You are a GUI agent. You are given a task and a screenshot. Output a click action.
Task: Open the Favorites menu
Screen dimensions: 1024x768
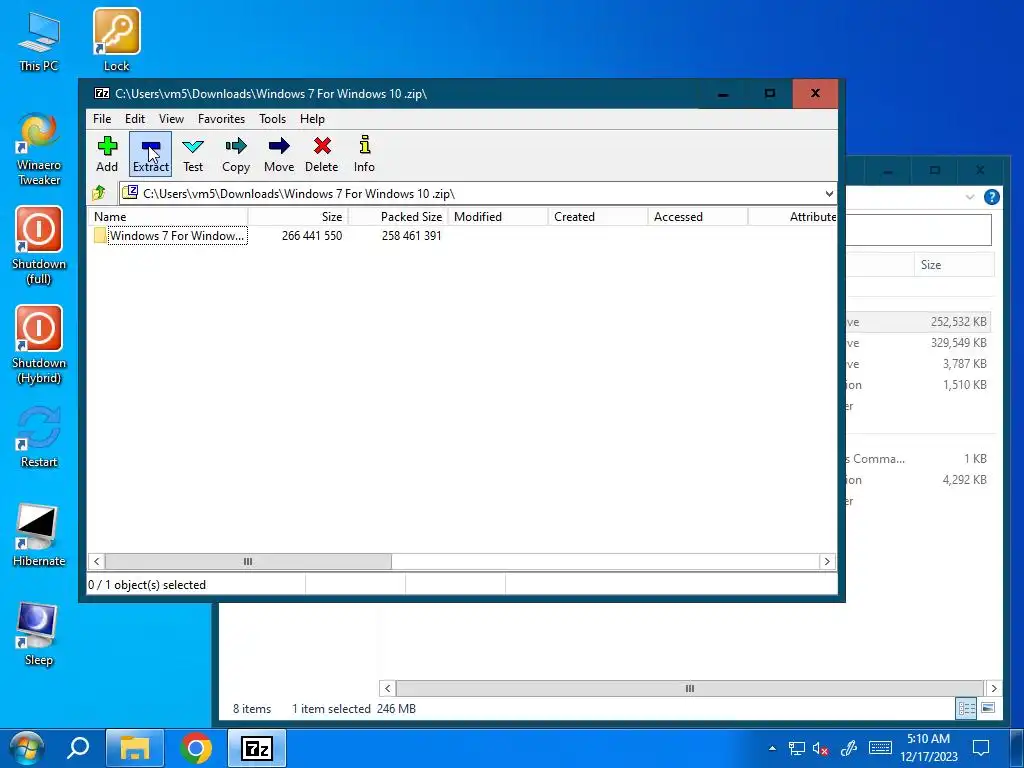[221, 119]
